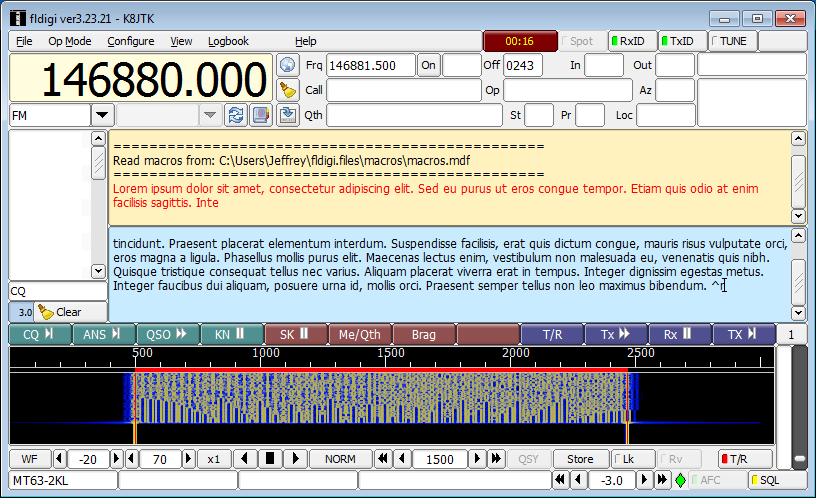
Task: Run the Brag macro button
Action: 424,335
